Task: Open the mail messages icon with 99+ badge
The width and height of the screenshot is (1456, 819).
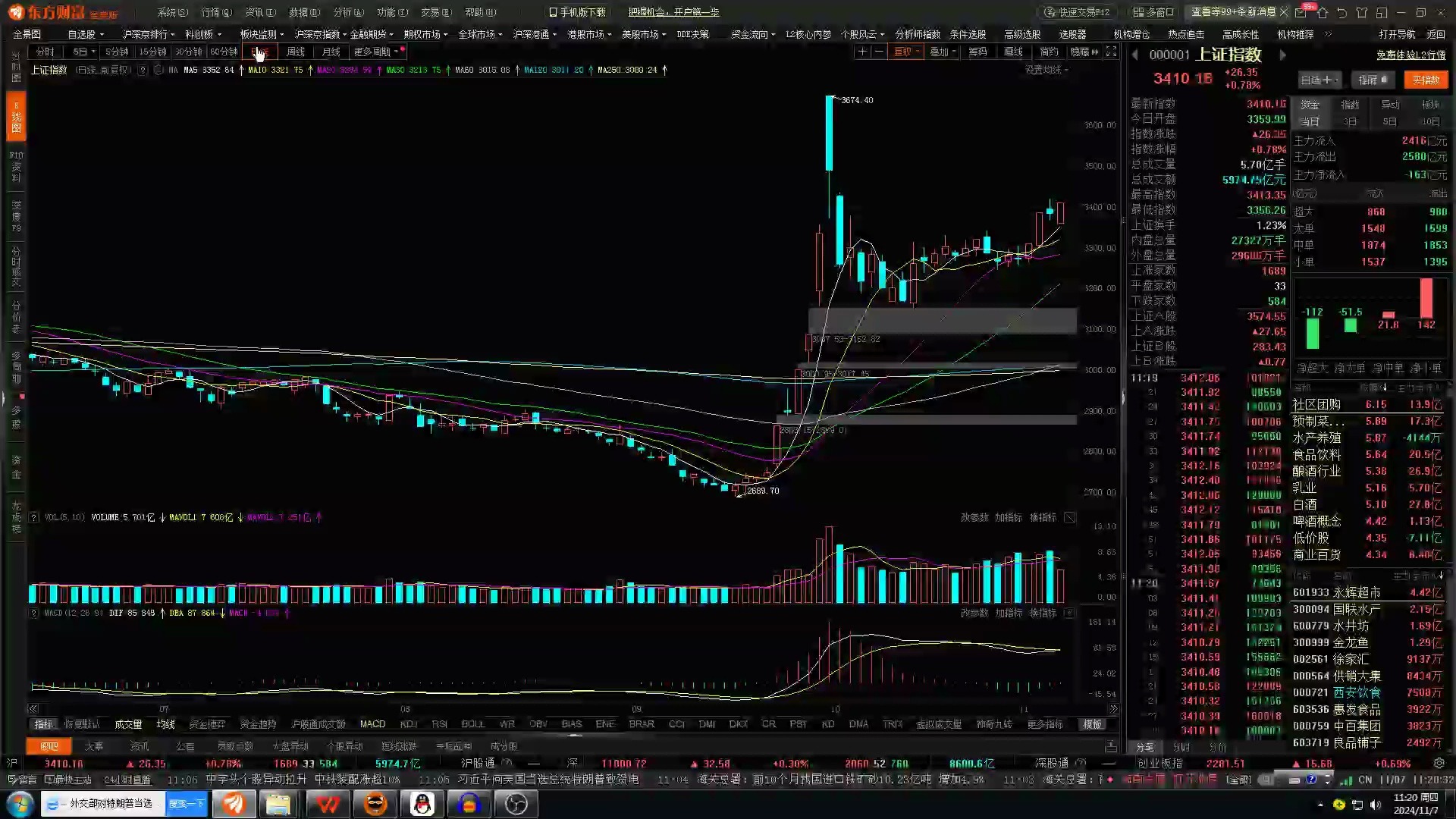Action: coord(1301,12)
